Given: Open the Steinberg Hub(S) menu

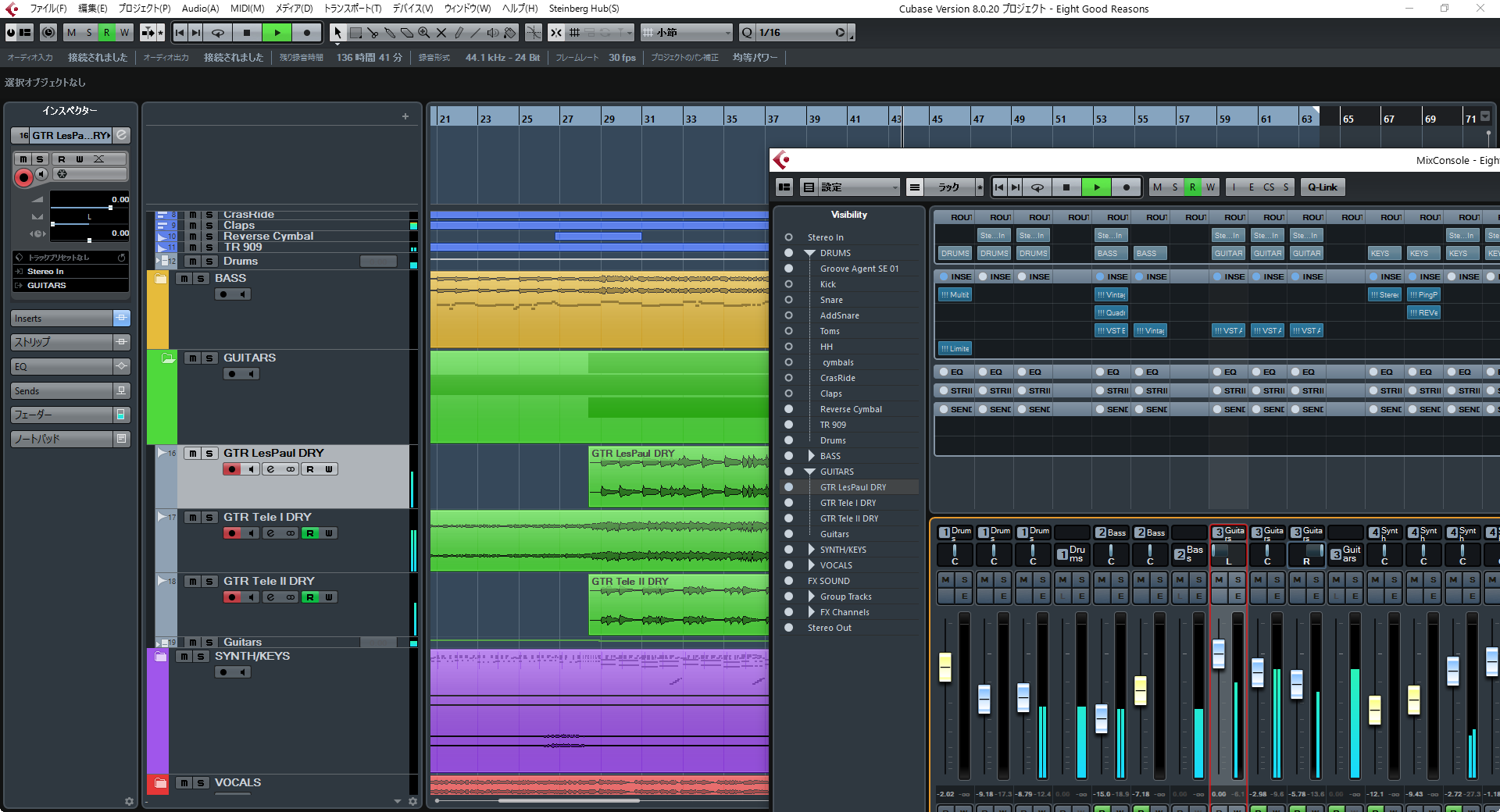Looking at the screenshot, I should 584,9.
